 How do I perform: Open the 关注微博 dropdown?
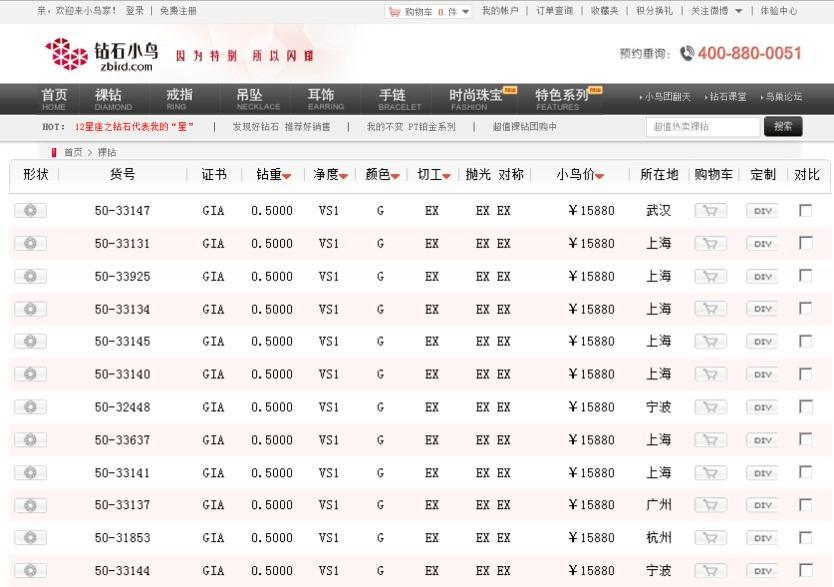(738, 12)
